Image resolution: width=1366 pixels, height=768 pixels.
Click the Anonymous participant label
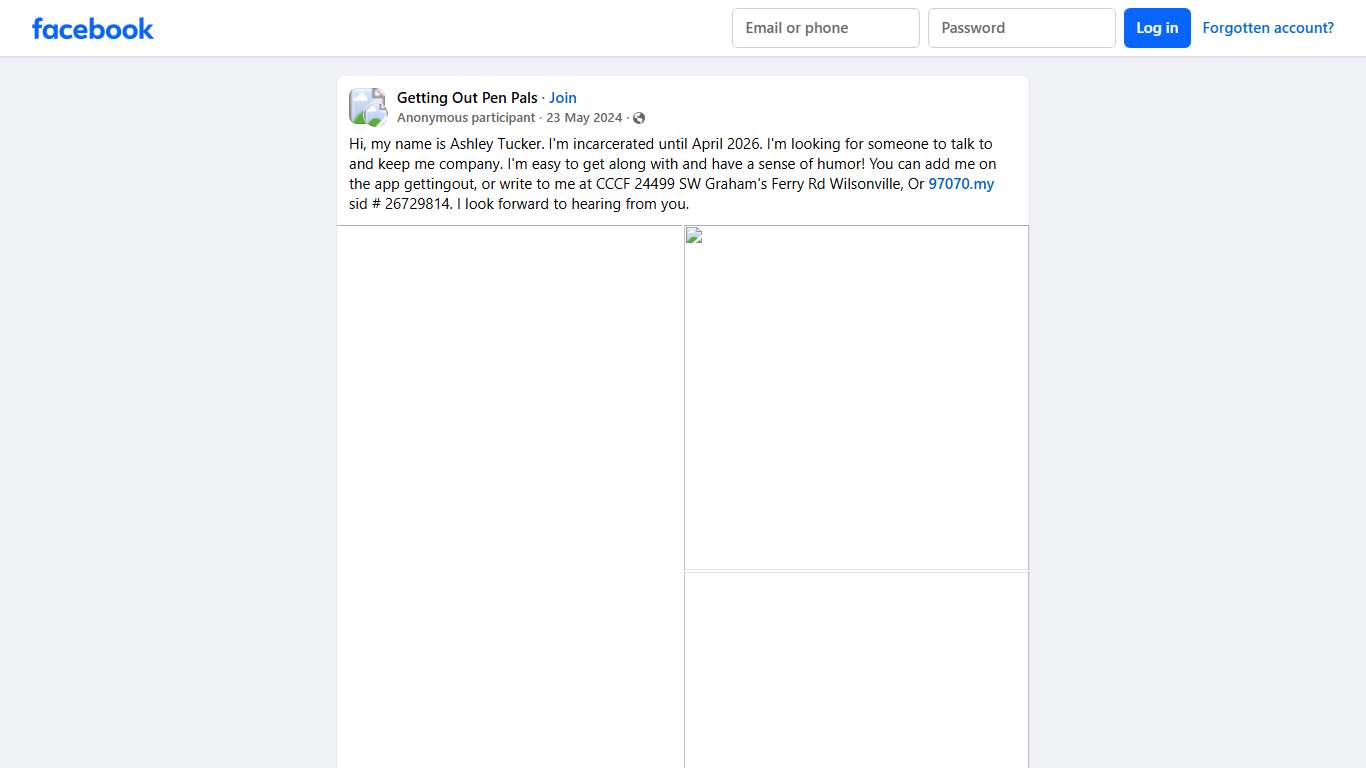[x=466, y=117]
